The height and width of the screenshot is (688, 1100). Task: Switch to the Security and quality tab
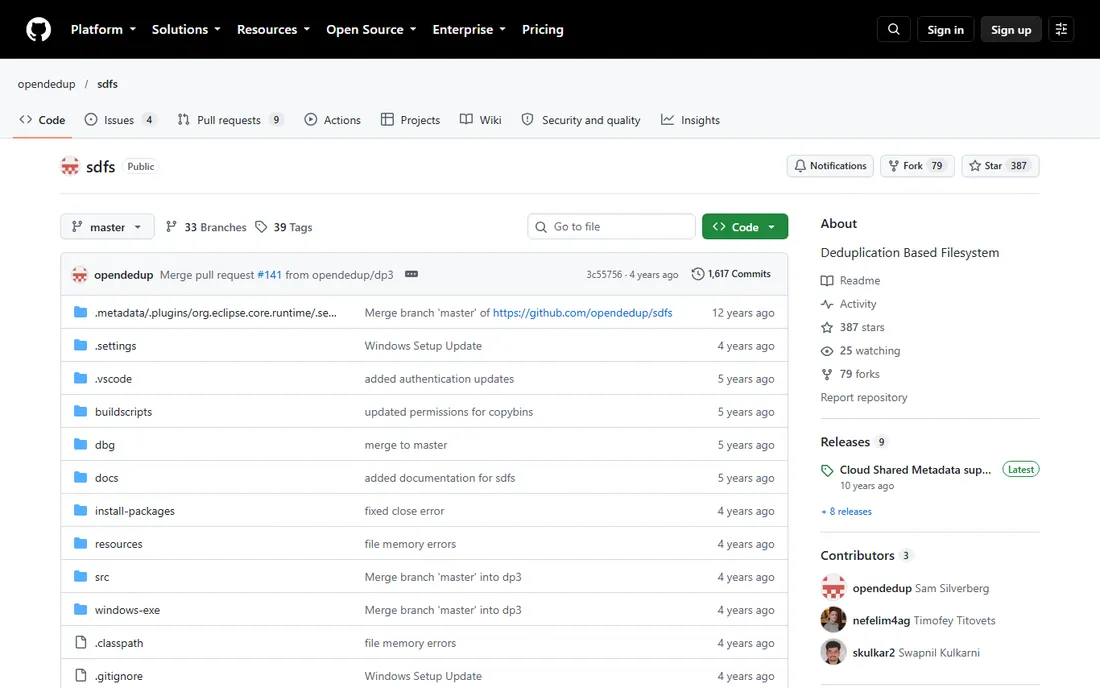pyautogui.click(x=581, y=120)
